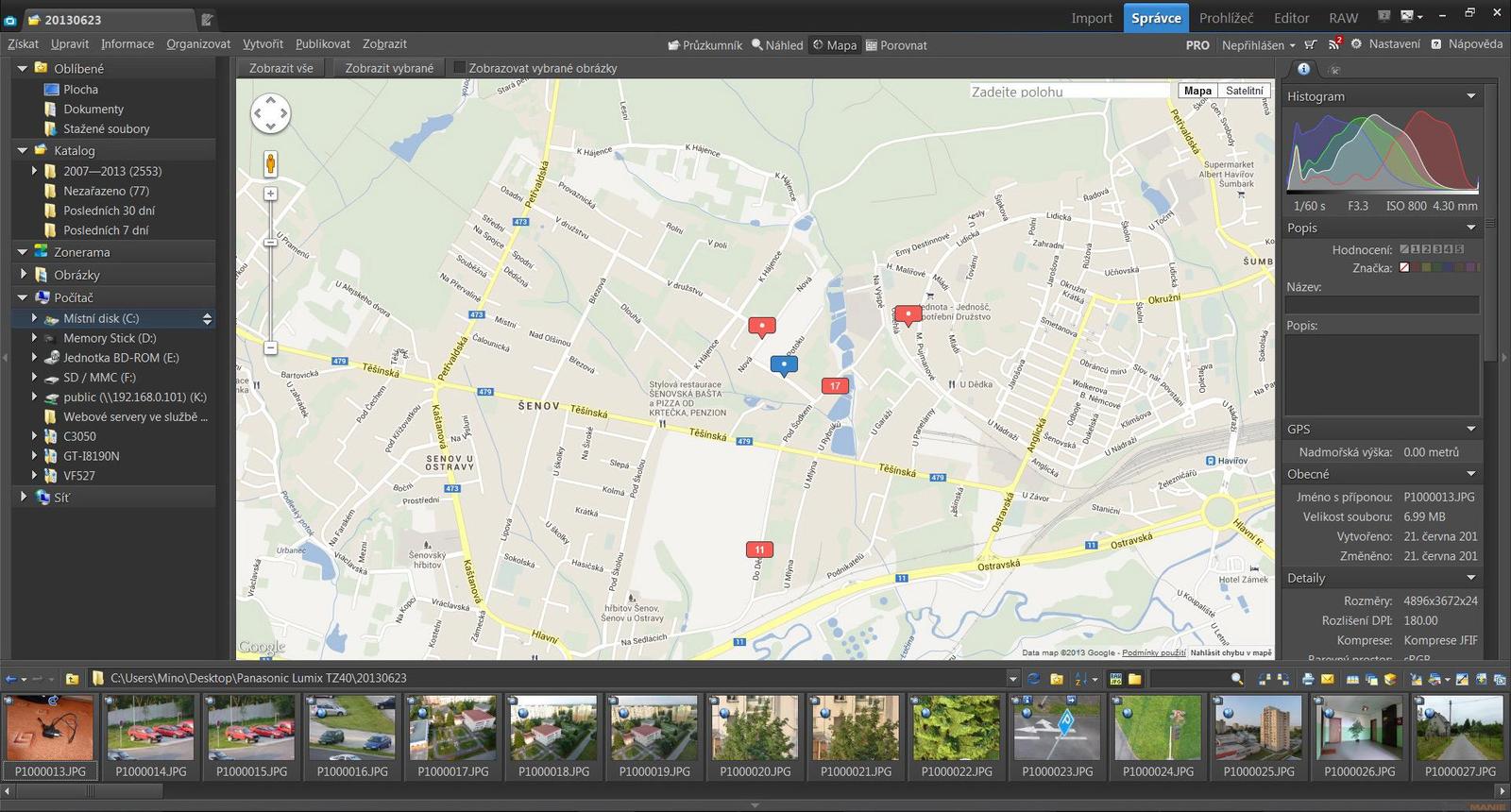Select the Mapa map type
The image size is (1511, 812).
pyautogui.click(x=1197, y=91)
